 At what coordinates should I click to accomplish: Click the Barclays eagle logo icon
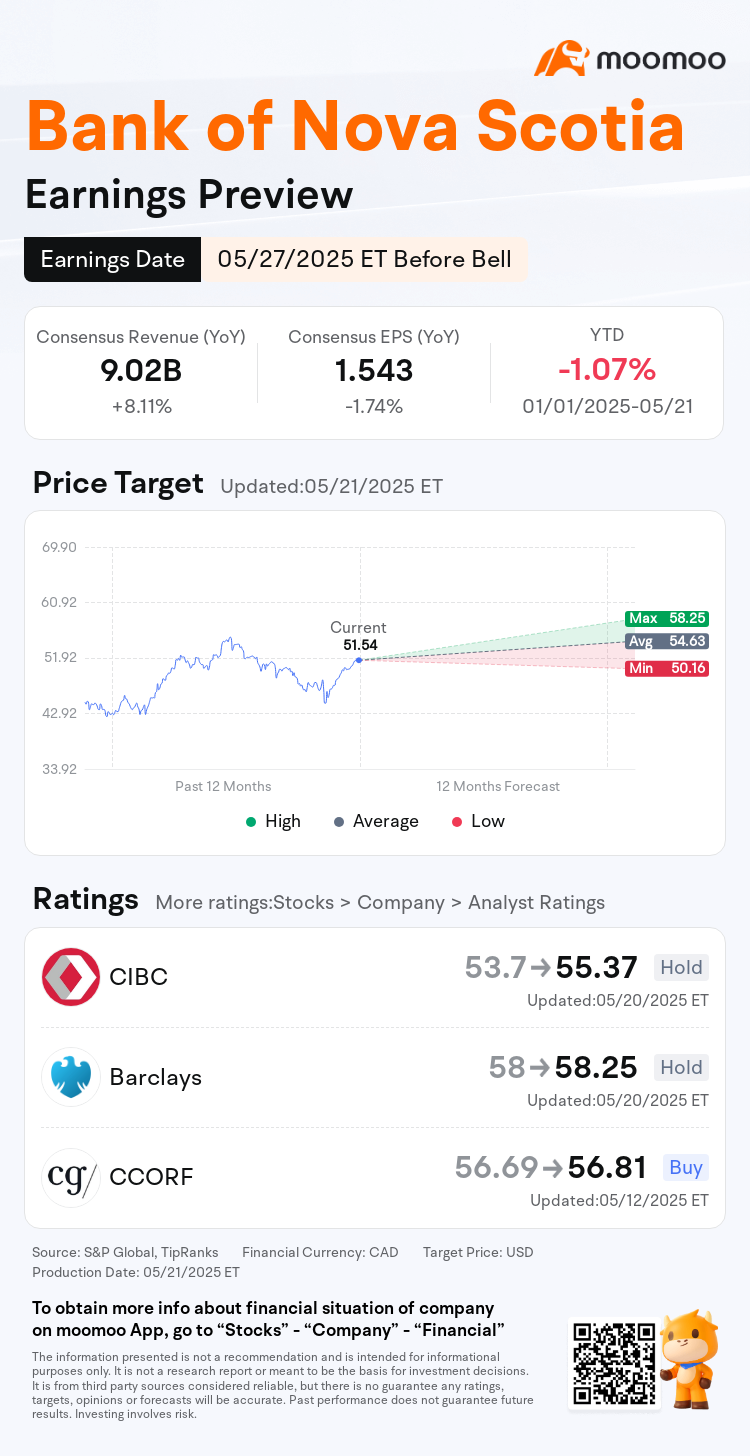71,1077
